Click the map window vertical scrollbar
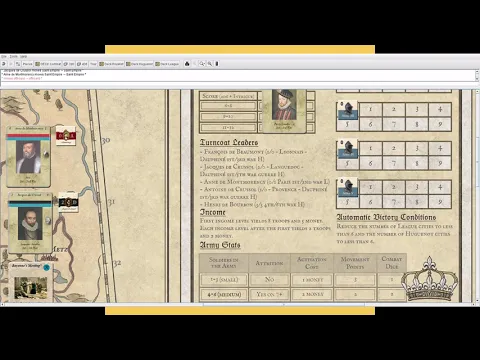480x360 pixels. point(476,196)
